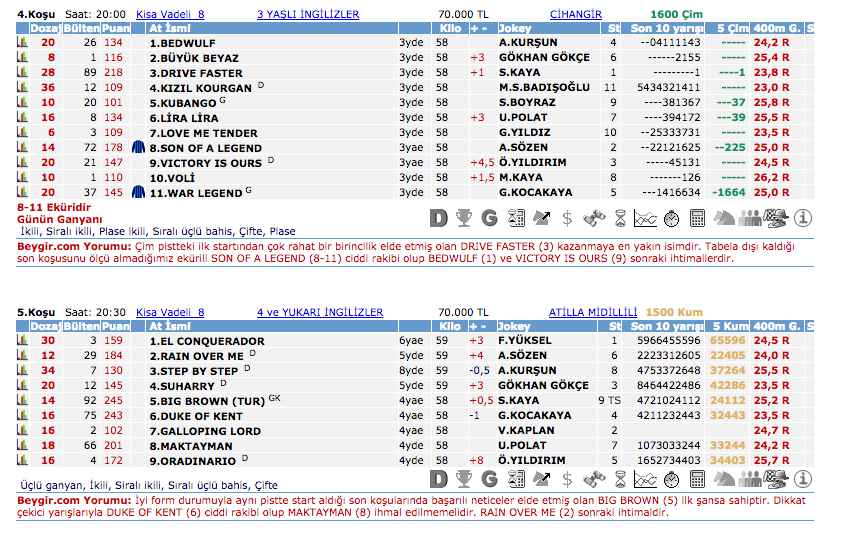The height and width of the screenshot is (535, 850).
Task: Click the info icon under race 5 table
Action: tap(803, 479)
